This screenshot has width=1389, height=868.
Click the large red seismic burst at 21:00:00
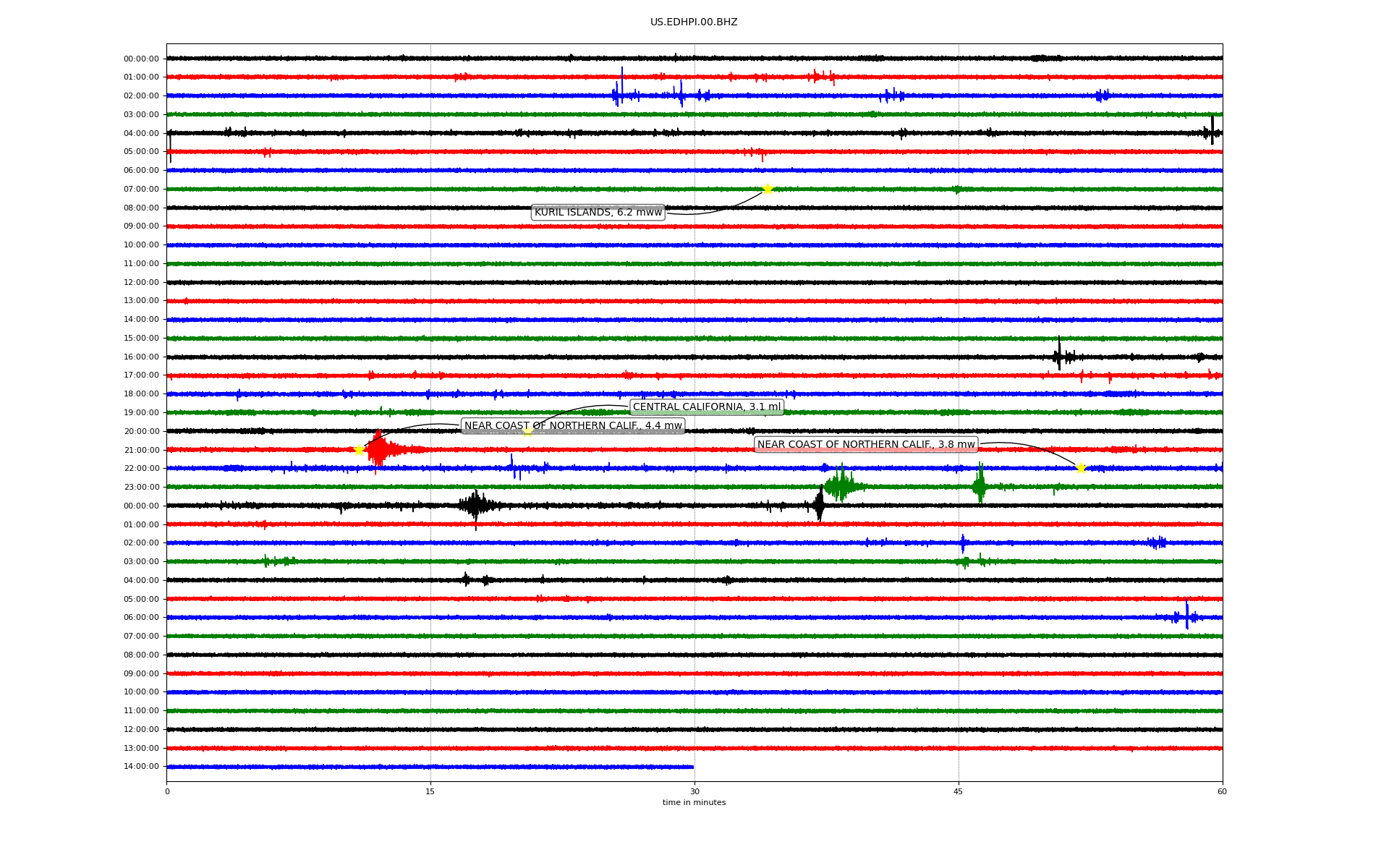tap(378, 450)
